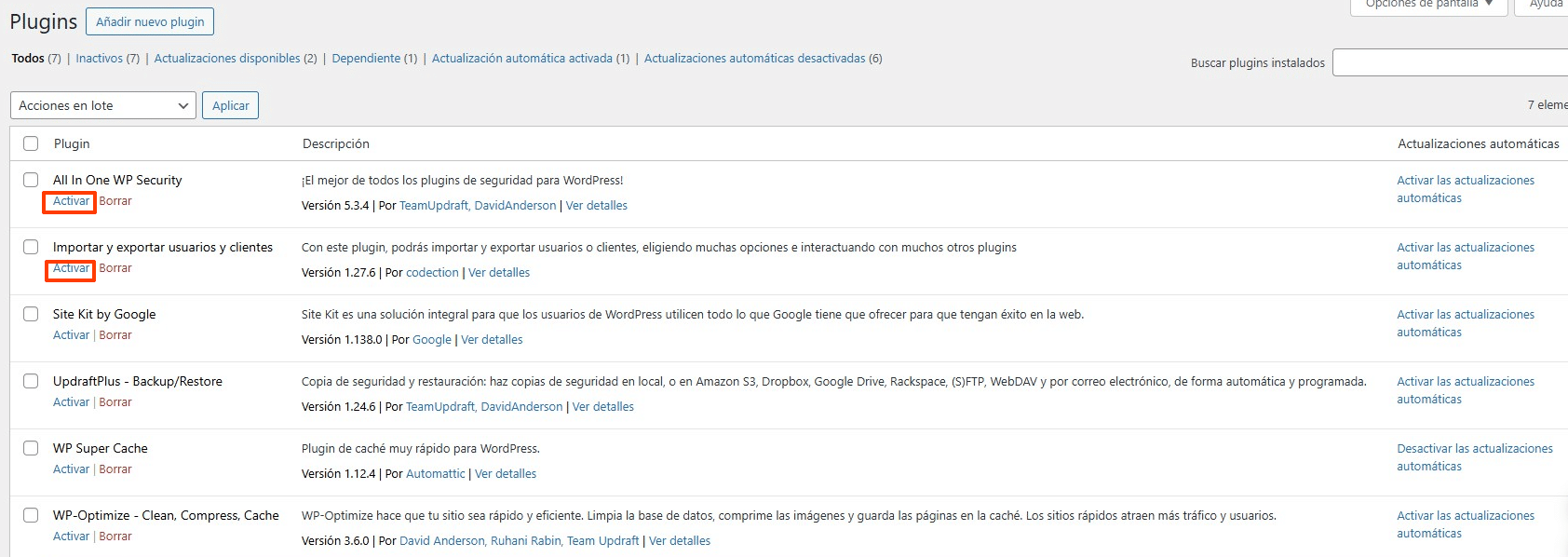
Task: Click Borrar under UpdraftPlus plugin
Action: [x=115, y=402]
